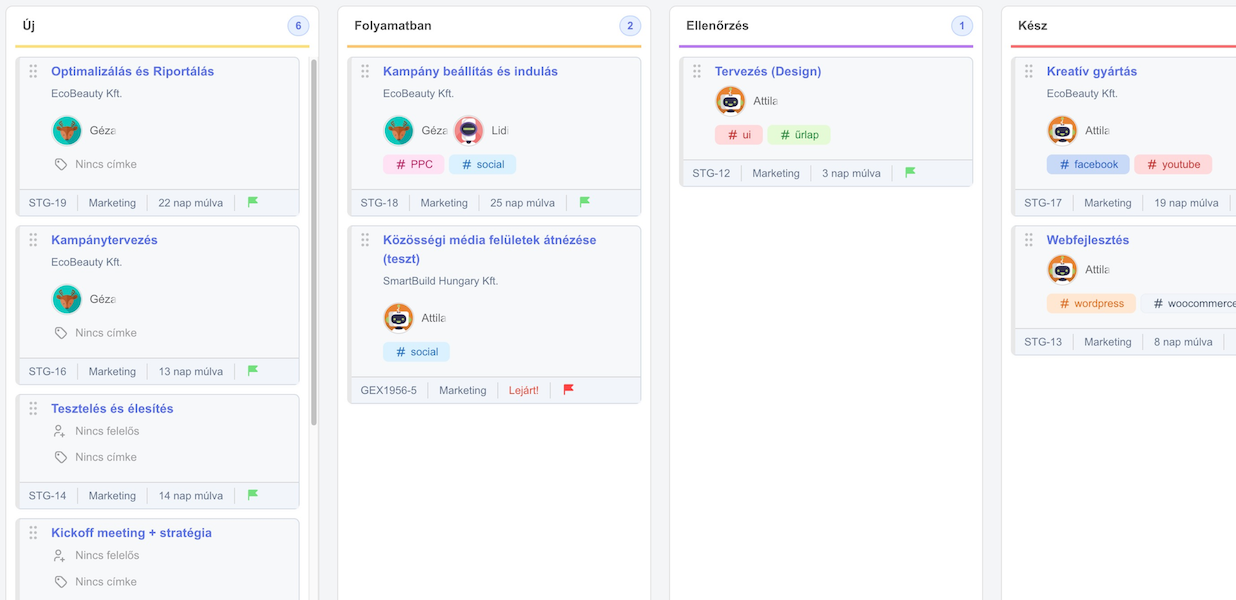Click green priority flag on STG-12 card
Screen dimensions: 1236x600
(911, 173)
